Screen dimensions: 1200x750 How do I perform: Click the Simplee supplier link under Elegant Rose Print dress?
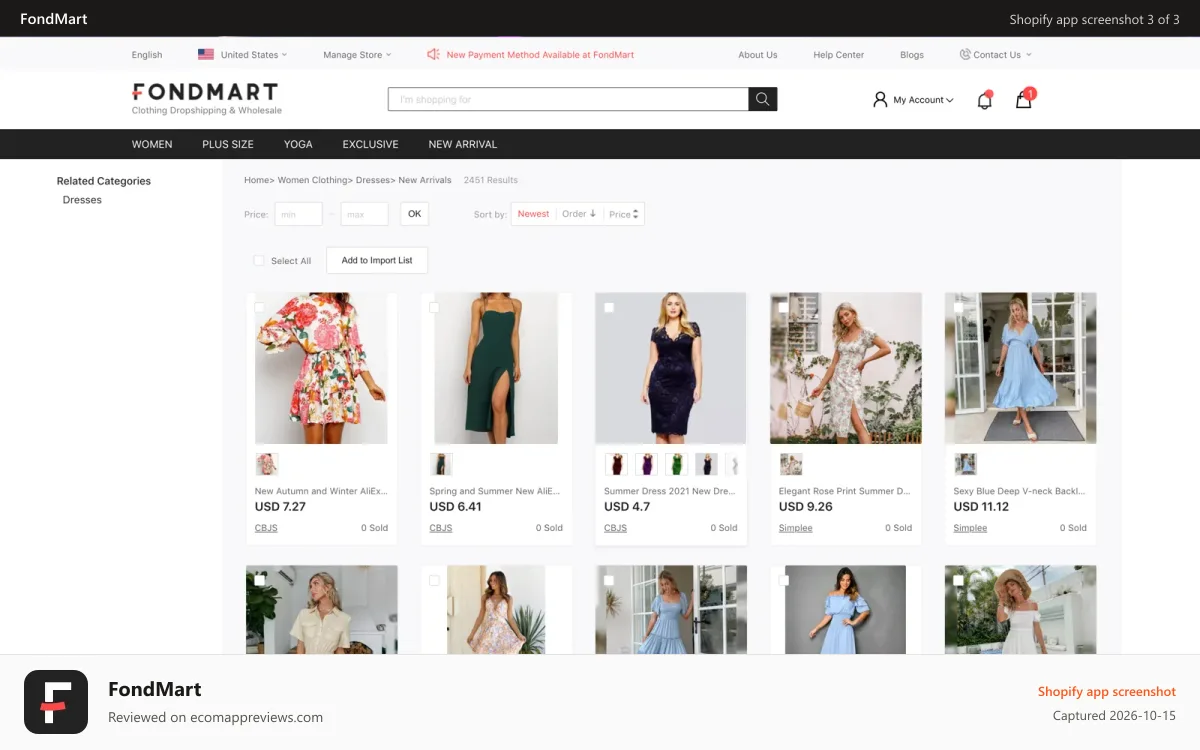[x=796, y=528]
